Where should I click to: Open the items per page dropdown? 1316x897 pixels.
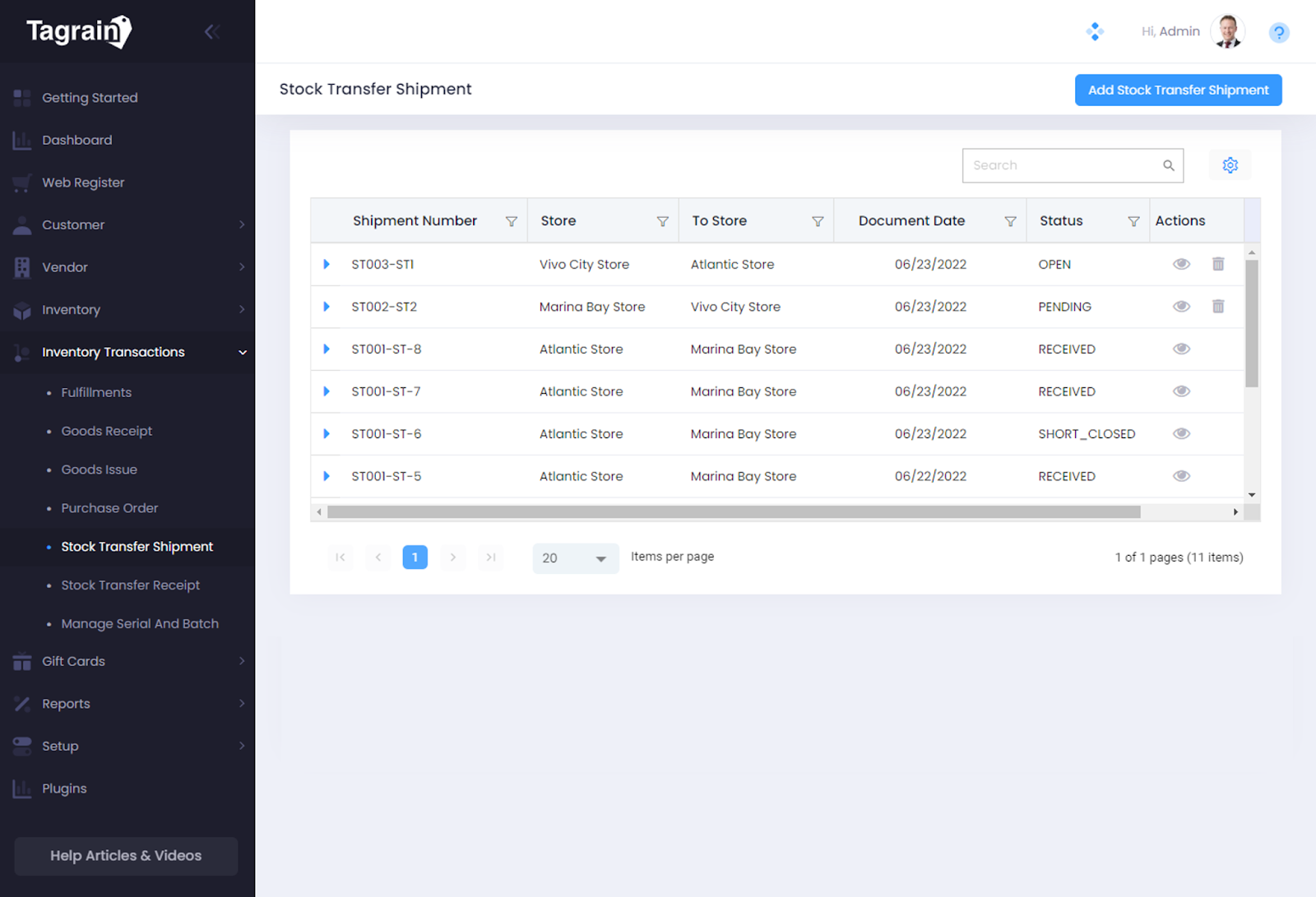pyautogui.click(x=575, y=558)
